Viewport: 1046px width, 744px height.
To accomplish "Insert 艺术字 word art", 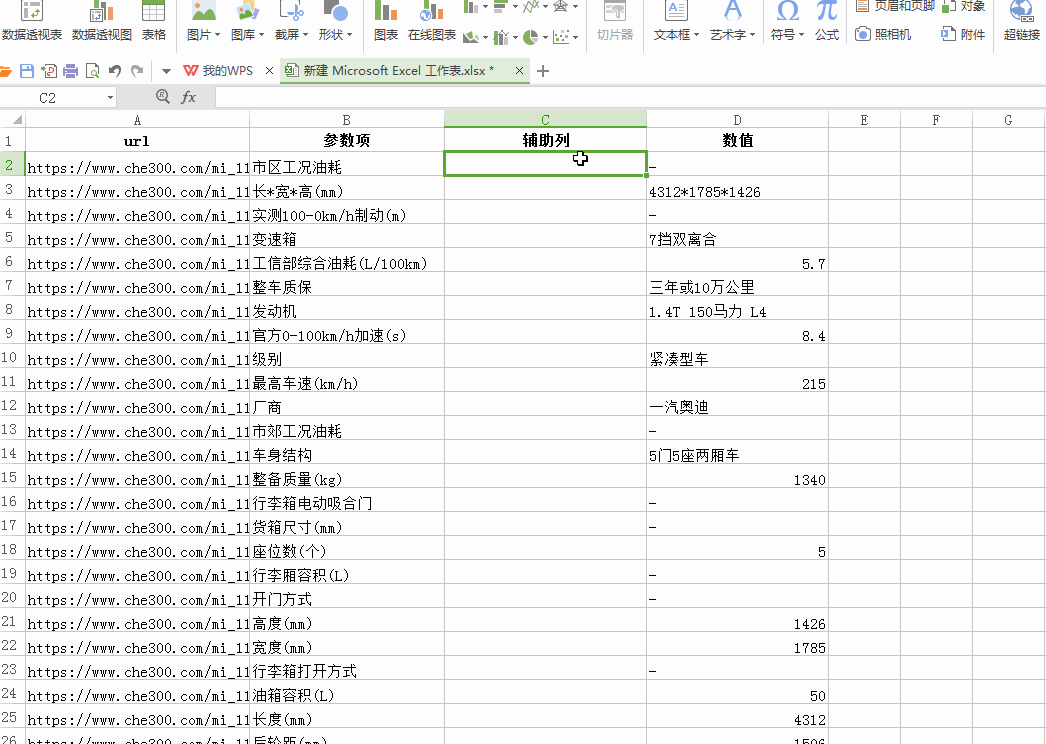I will click(x=732, y=21).
